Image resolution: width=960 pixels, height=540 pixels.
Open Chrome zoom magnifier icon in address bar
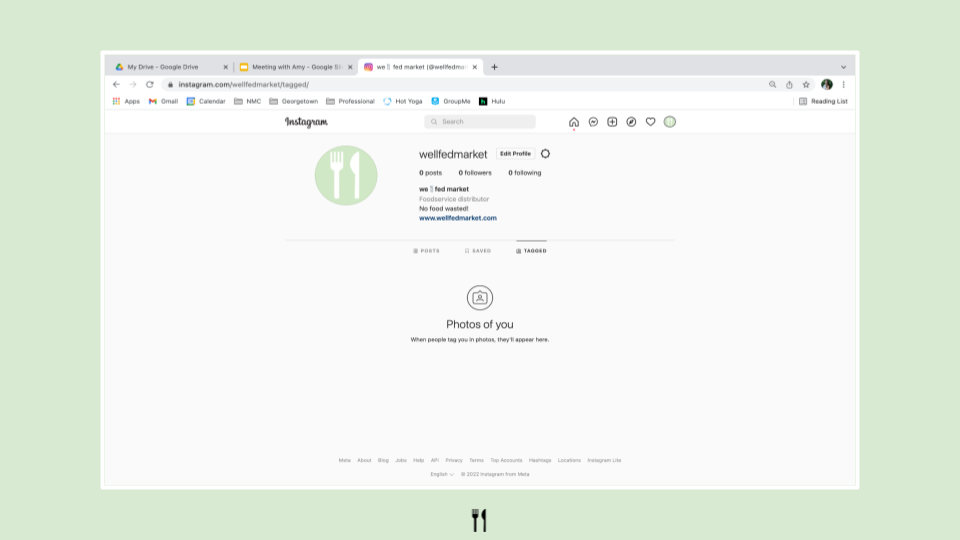click(x=773, y=84)
